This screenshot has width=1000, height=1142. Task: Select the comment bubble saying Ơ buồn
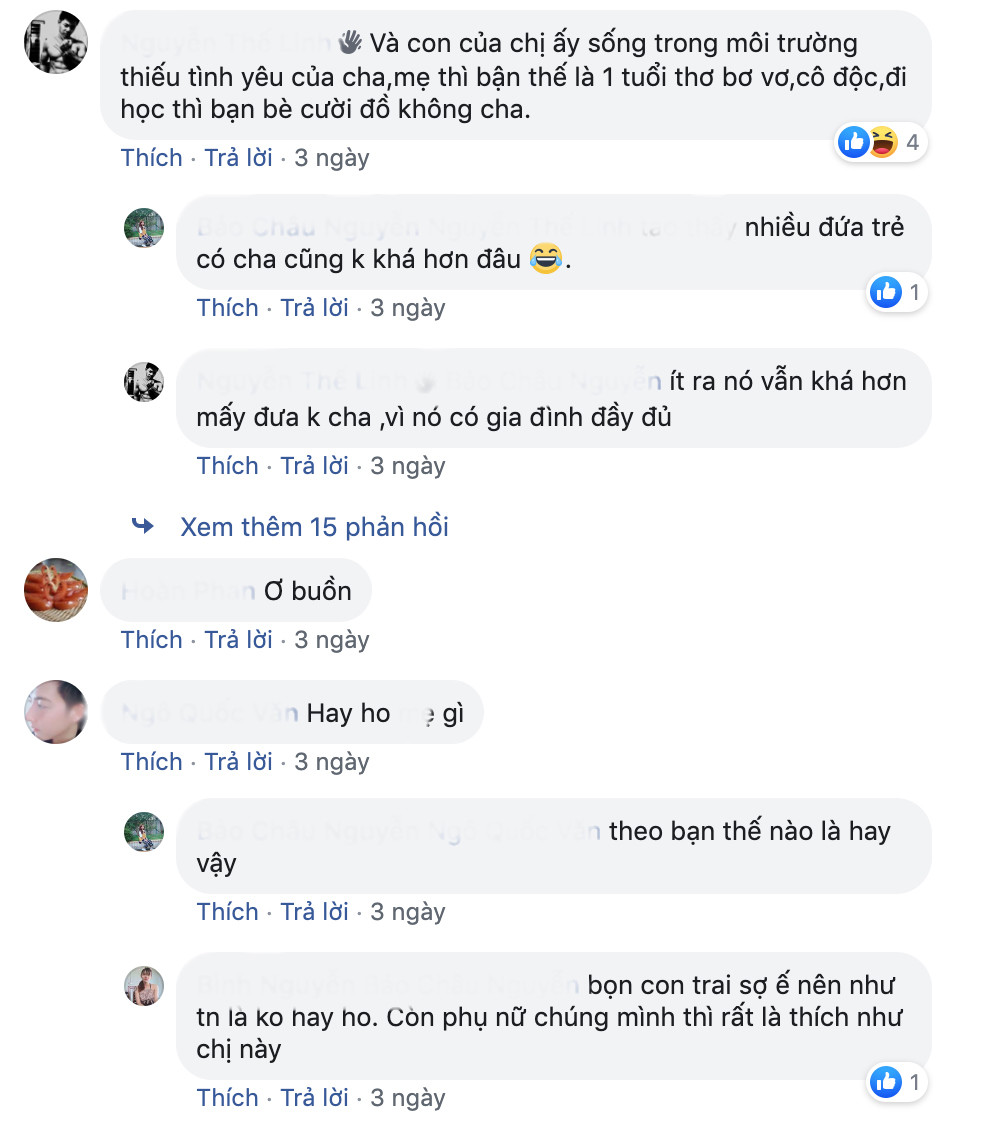(x=236, y=590)
